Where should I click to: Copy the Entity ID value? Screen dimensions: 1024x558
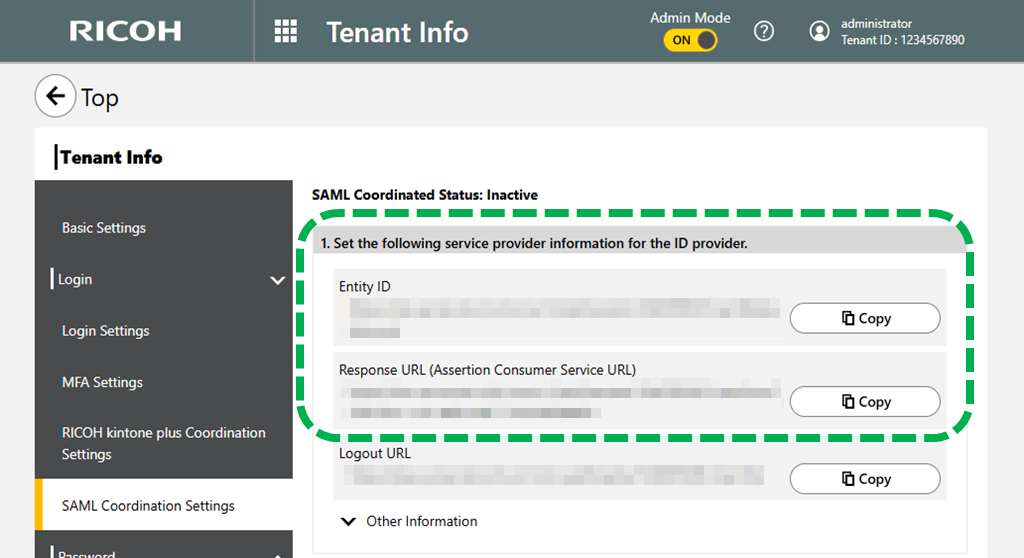[x=865, y=318]
